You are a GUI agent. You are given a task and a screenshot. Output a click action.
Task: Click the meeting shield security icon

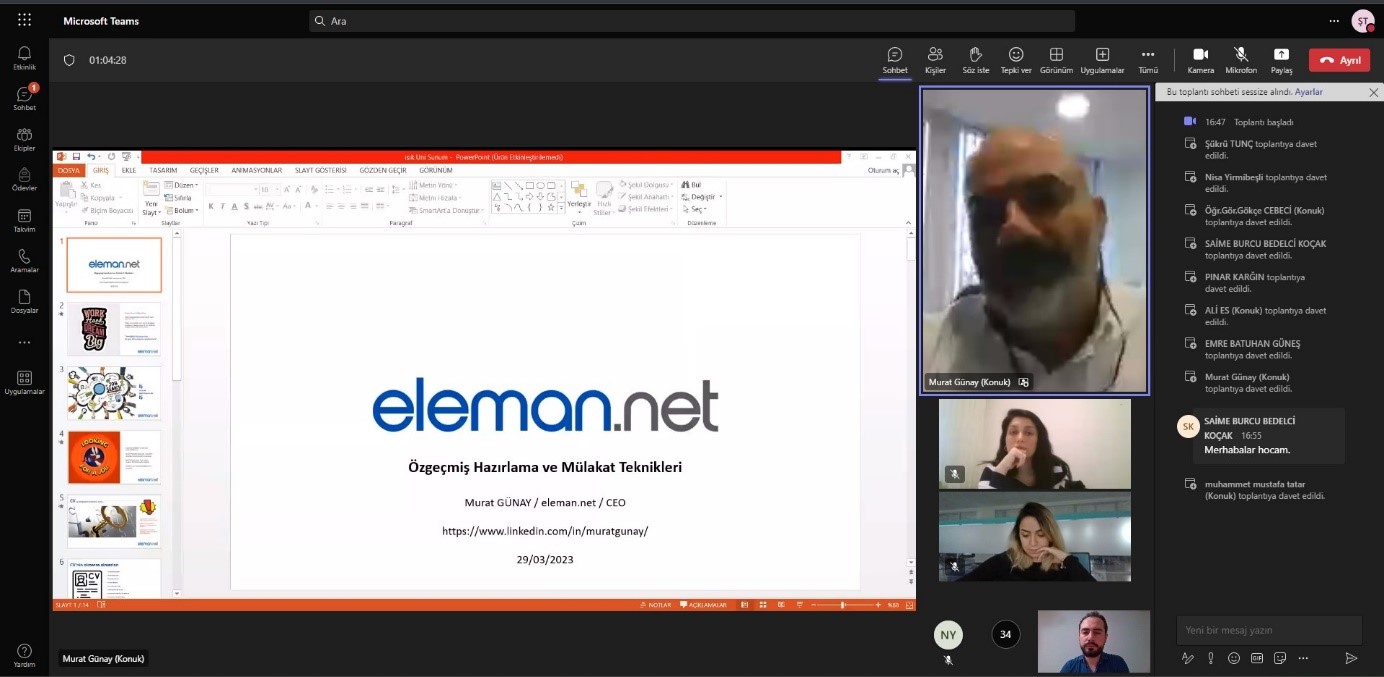click(x=69, y=60)
